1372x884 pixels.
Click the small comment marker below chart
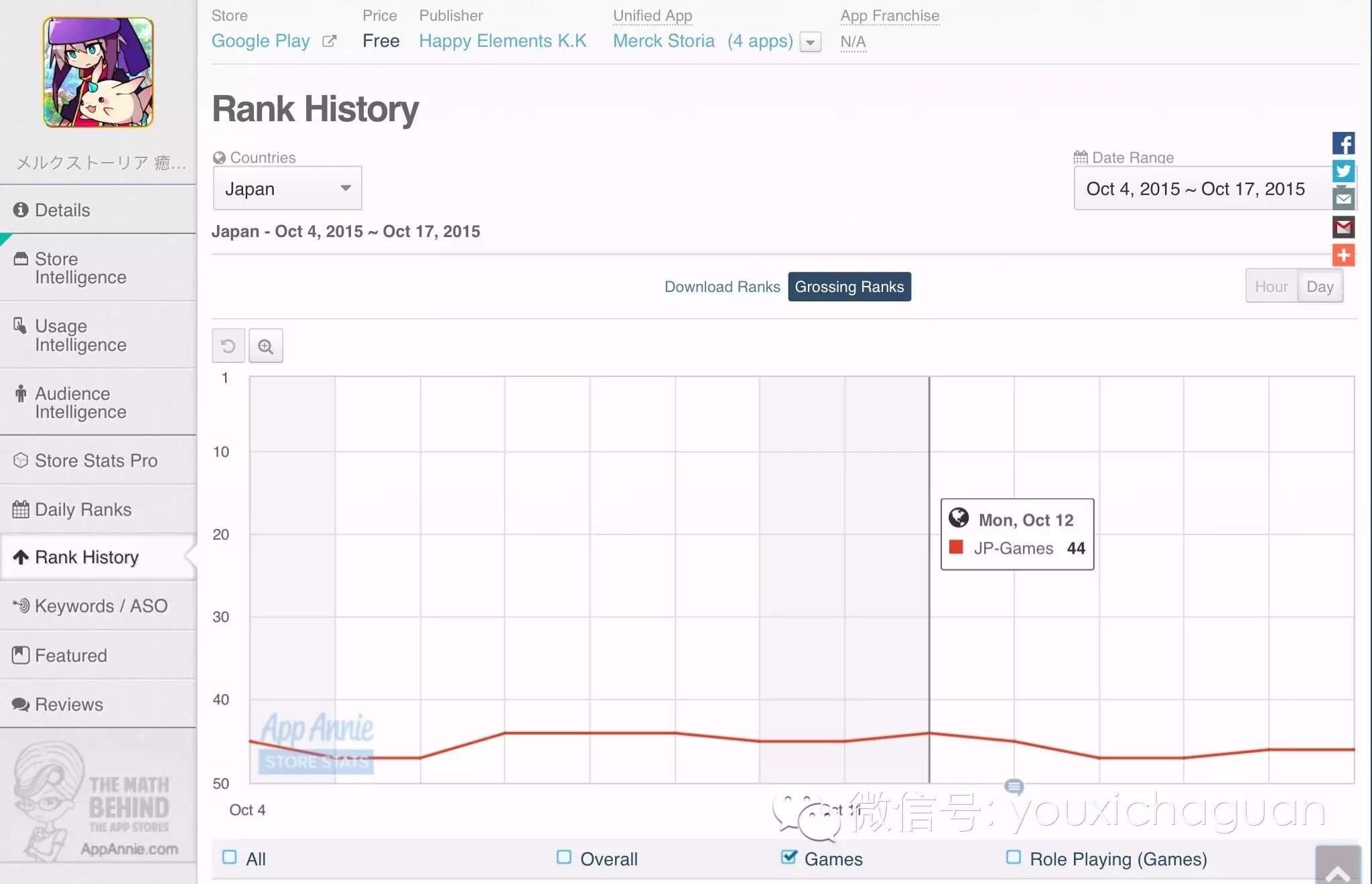(1014, 786)
